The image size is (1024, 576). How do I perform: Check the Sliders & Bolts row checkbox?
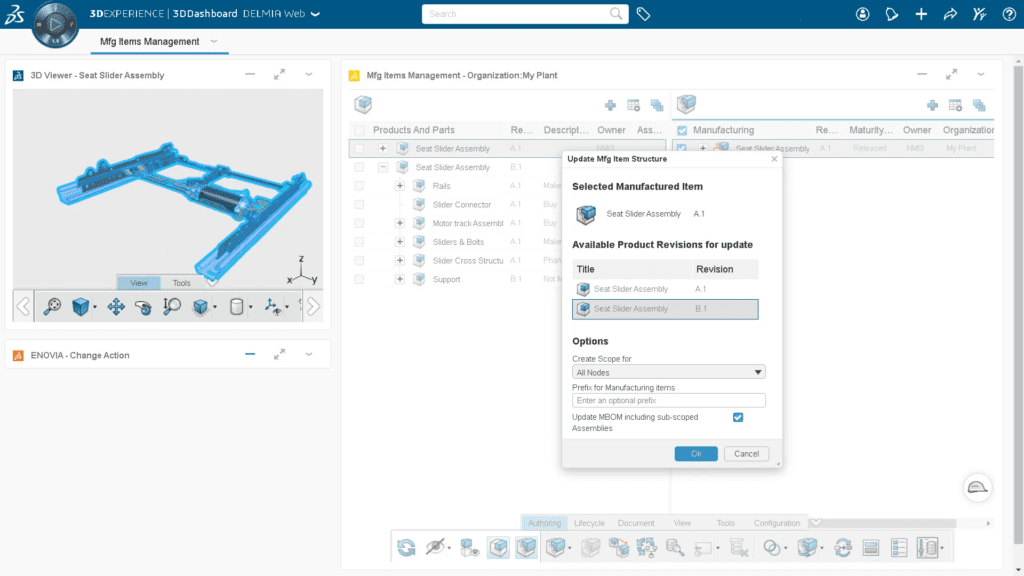359,242
